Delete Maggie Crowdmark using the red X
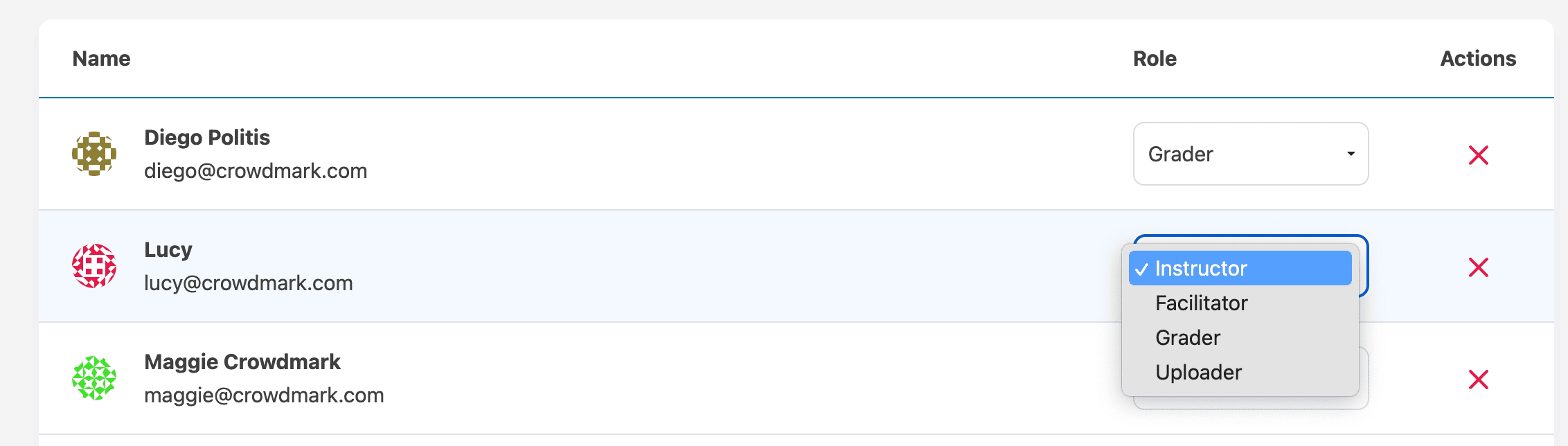This screenshot has height=446, width=1568. tap(1478, 380)
